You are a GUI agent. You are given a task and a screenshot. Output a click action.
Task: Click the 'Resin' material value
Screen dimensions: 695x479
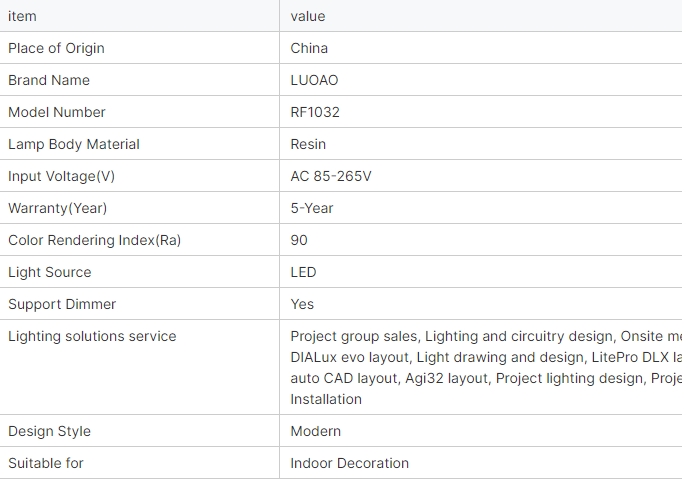point(308,144)
